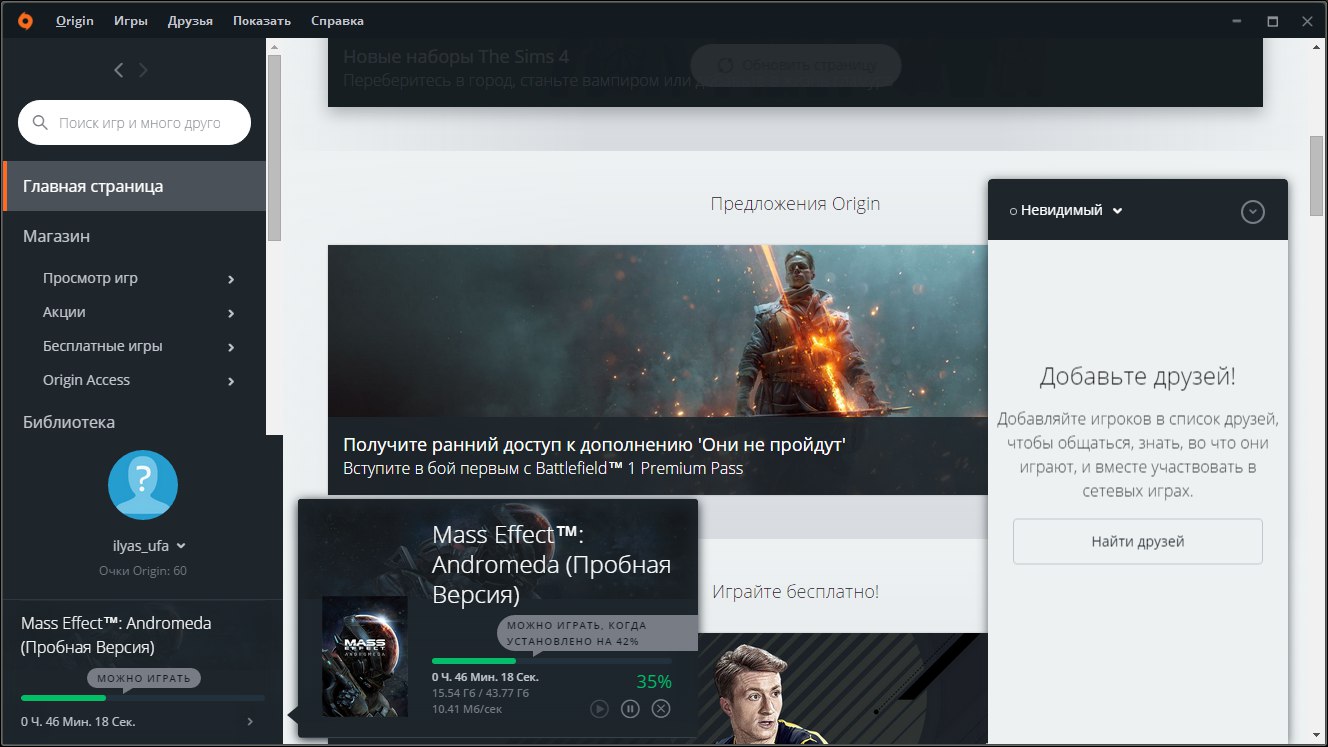Click the Новые наборы The Sims 4 headline
Image resolution: width=1328 pixels, height=747 pixels.
(456, 56)
